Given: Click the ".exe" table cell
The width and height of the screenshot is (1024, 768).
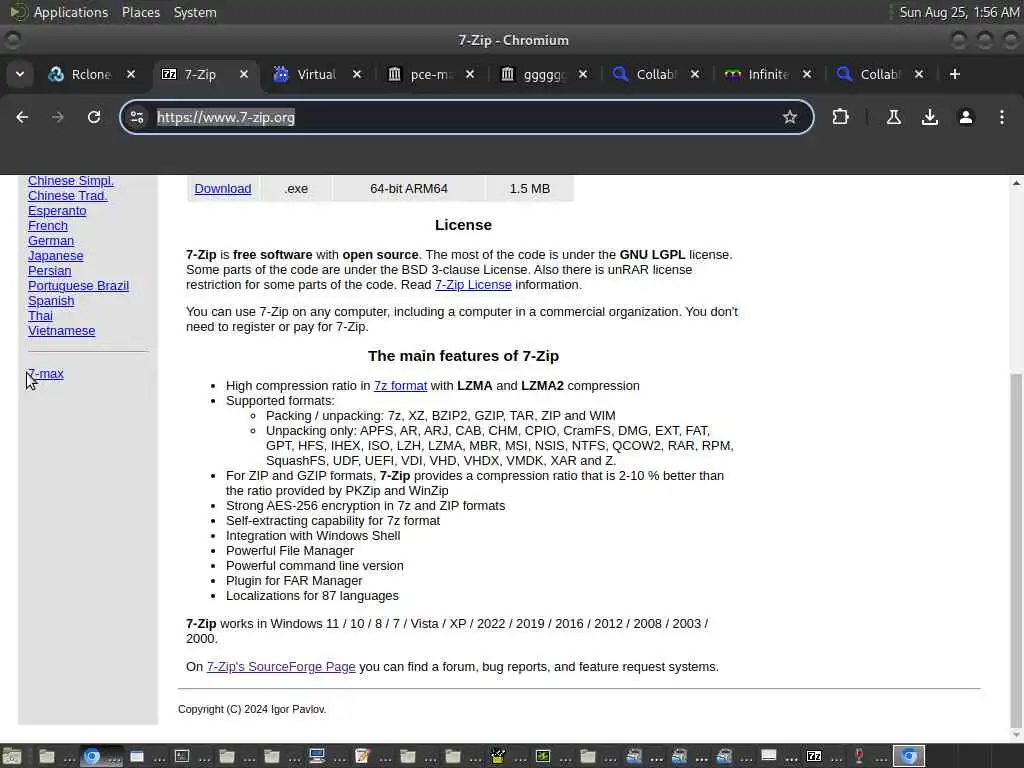Looking at the screenshot, I should (296, 189).
